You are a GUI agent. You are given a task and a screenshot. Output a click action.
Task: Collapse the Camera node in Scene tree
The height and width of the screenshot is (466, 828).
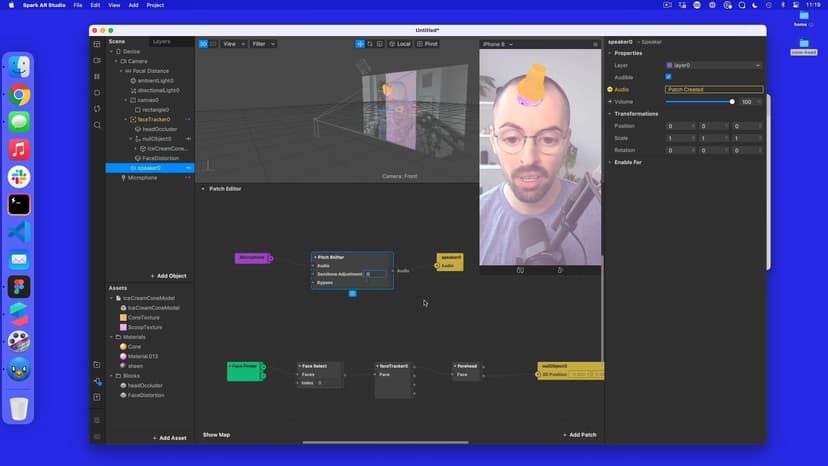[x=116, y=61]
